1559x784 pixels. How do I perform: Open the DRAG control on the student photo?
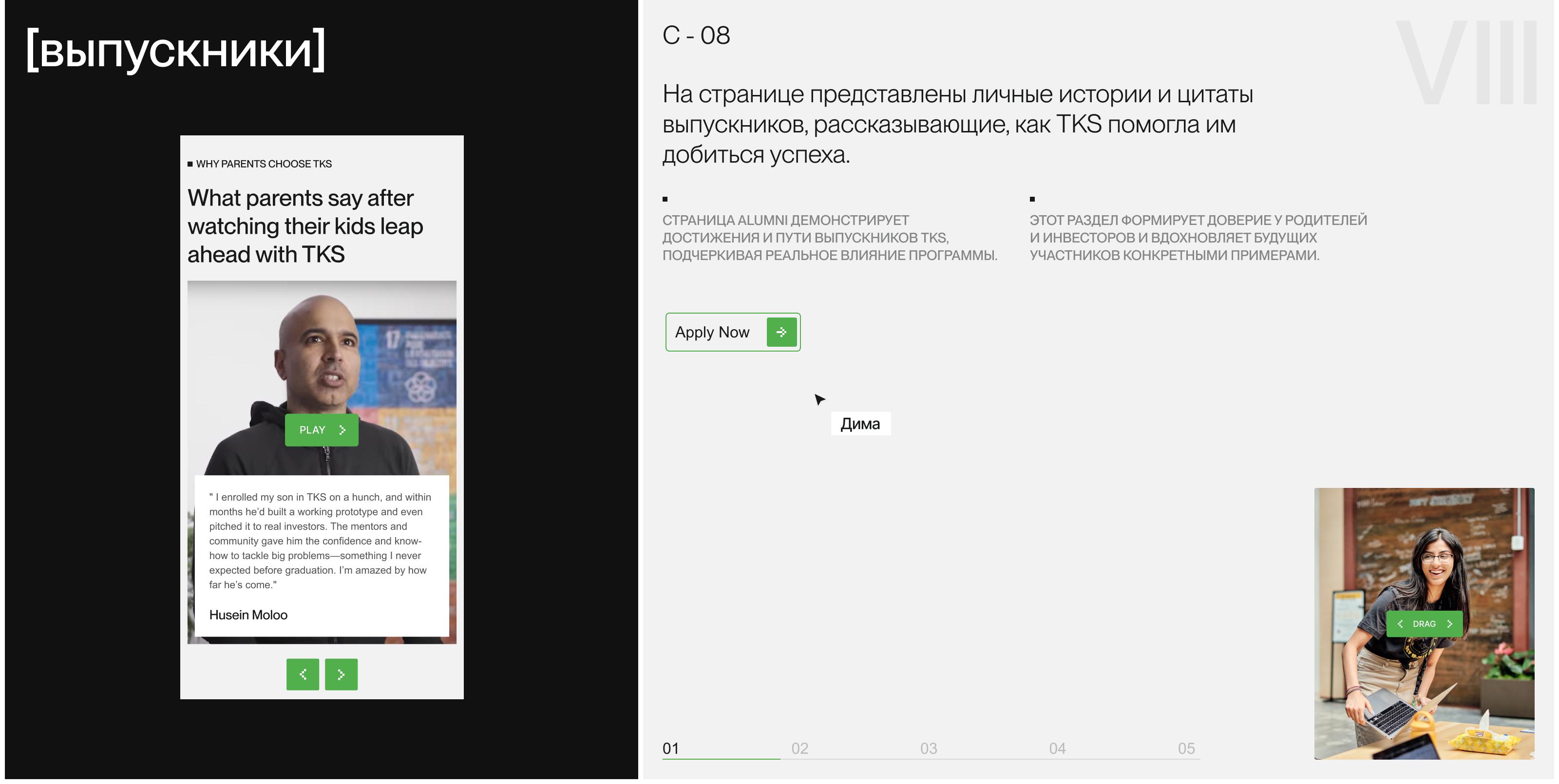(1425, 624)
